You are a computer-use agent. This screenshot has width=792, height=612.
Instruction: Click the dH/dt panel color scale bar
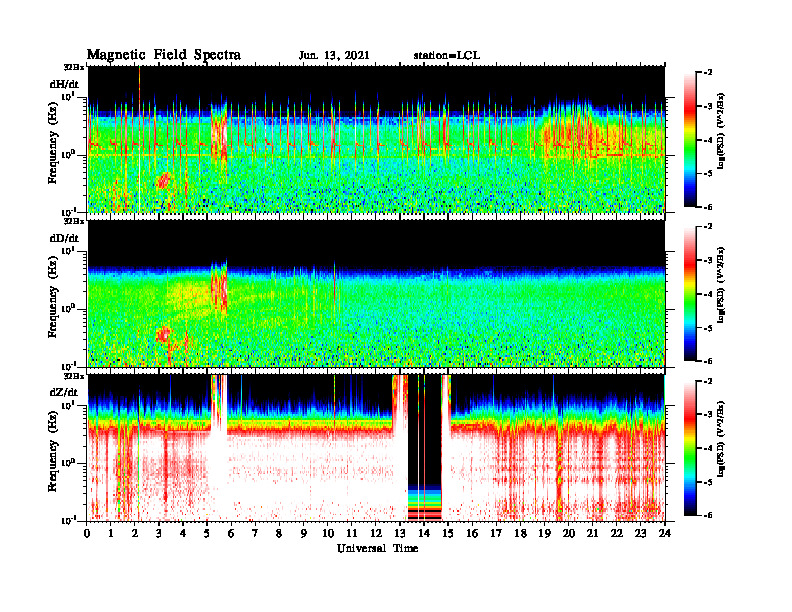[689, 139]
